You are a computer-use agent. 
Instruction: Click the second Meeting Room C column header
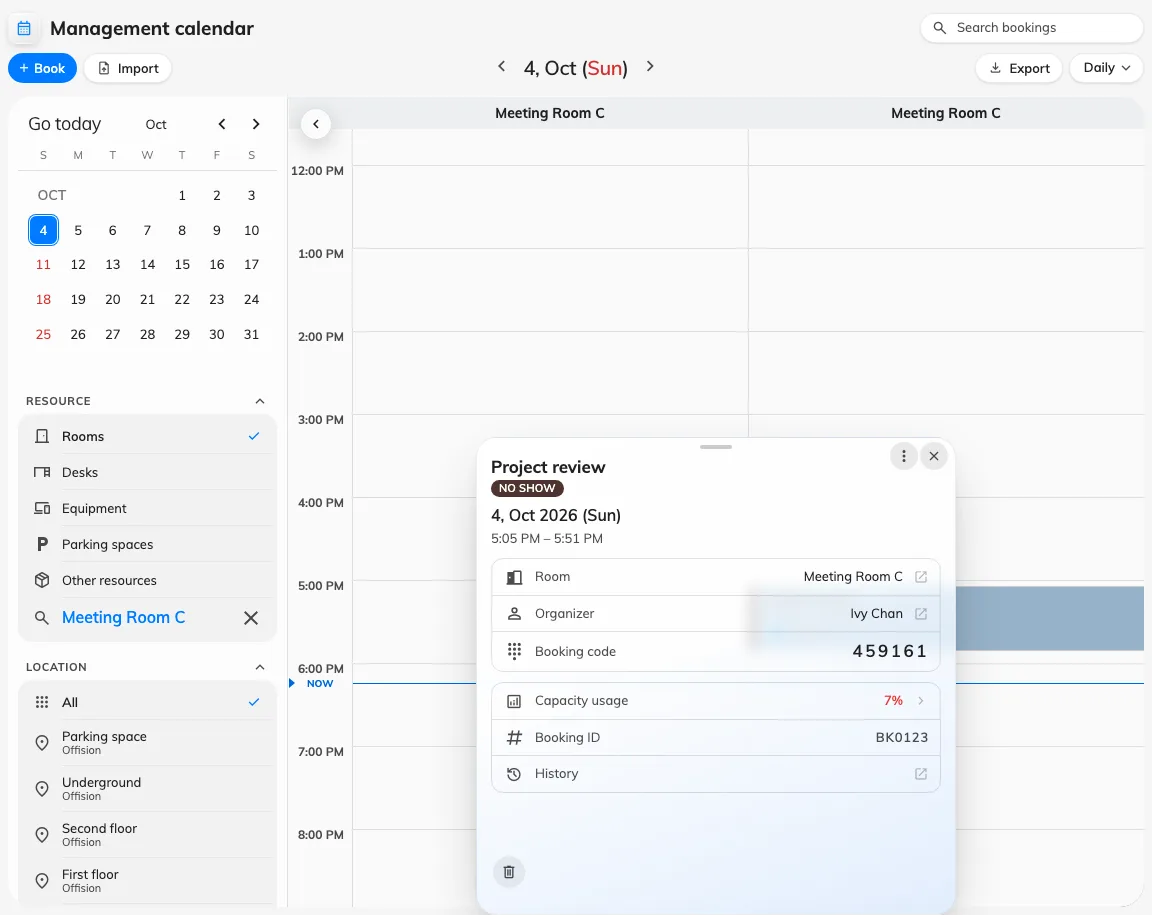(946, 113)
